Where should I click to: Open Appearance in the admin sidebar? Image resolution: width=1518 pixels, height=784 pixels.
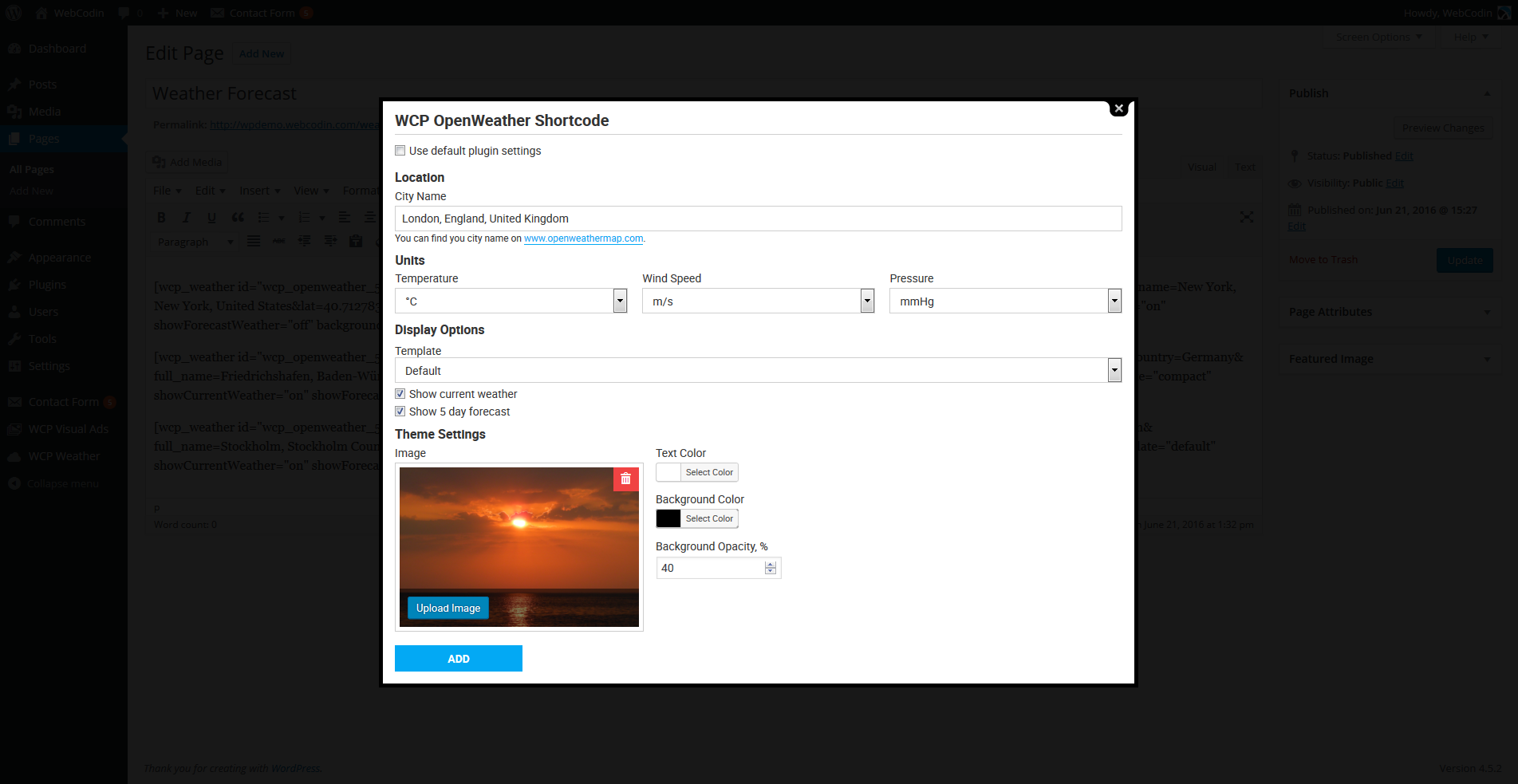(x=60, y=258)
